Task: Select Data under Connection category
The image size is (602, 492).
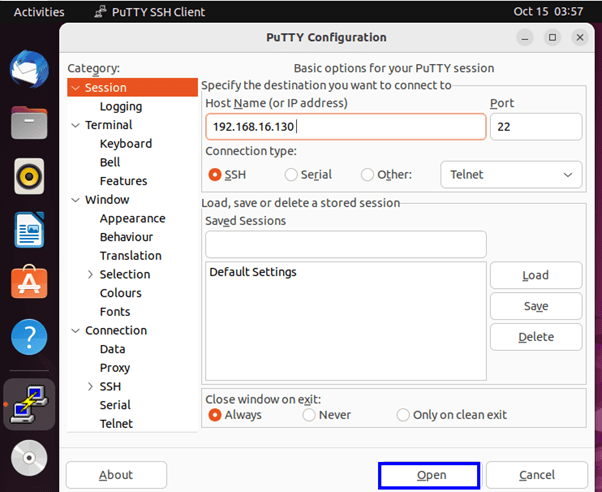Action: (112, 349)
